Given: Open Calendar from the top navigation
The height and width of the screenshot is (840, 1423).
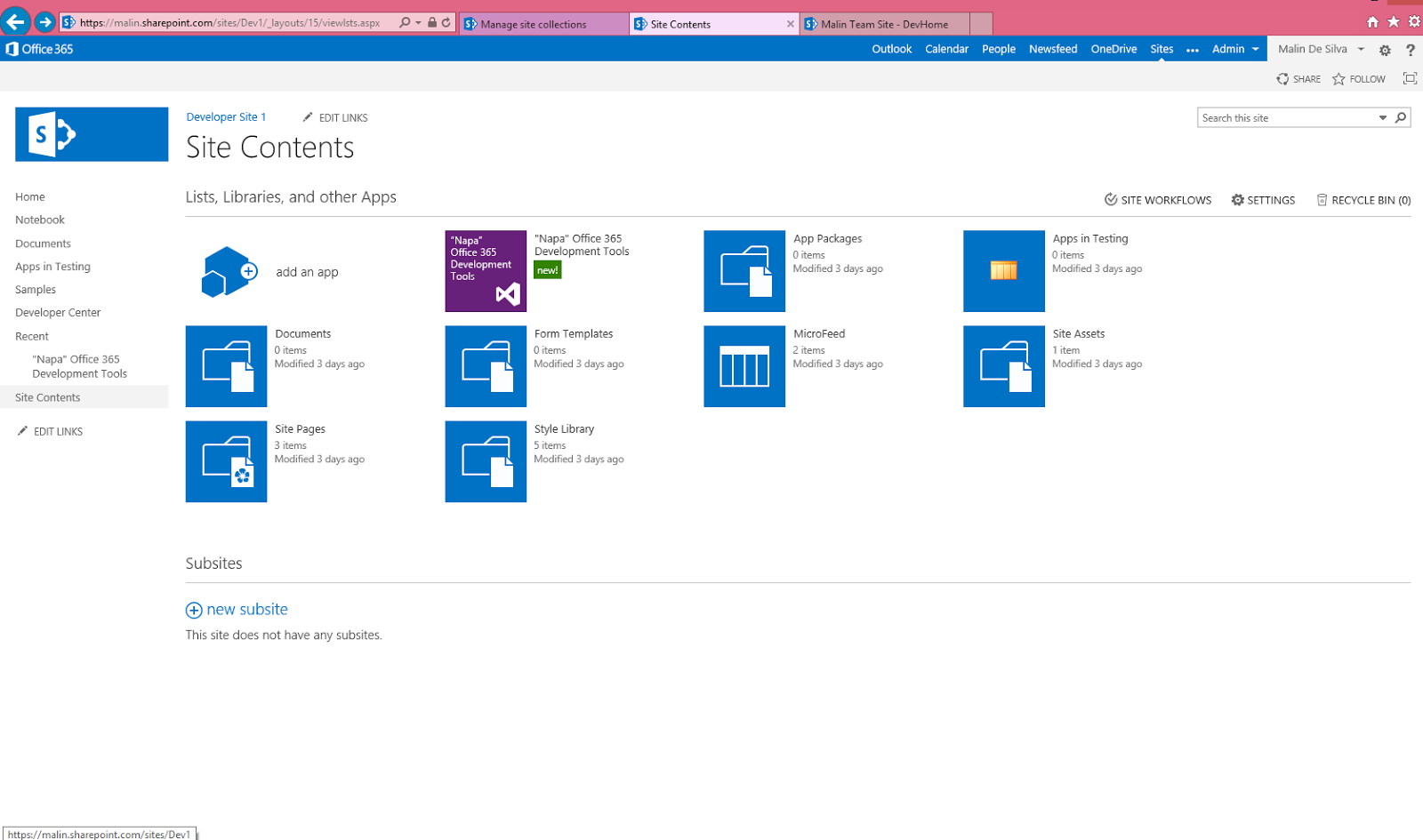Looking at the screenshot, I should click(946, 49).
